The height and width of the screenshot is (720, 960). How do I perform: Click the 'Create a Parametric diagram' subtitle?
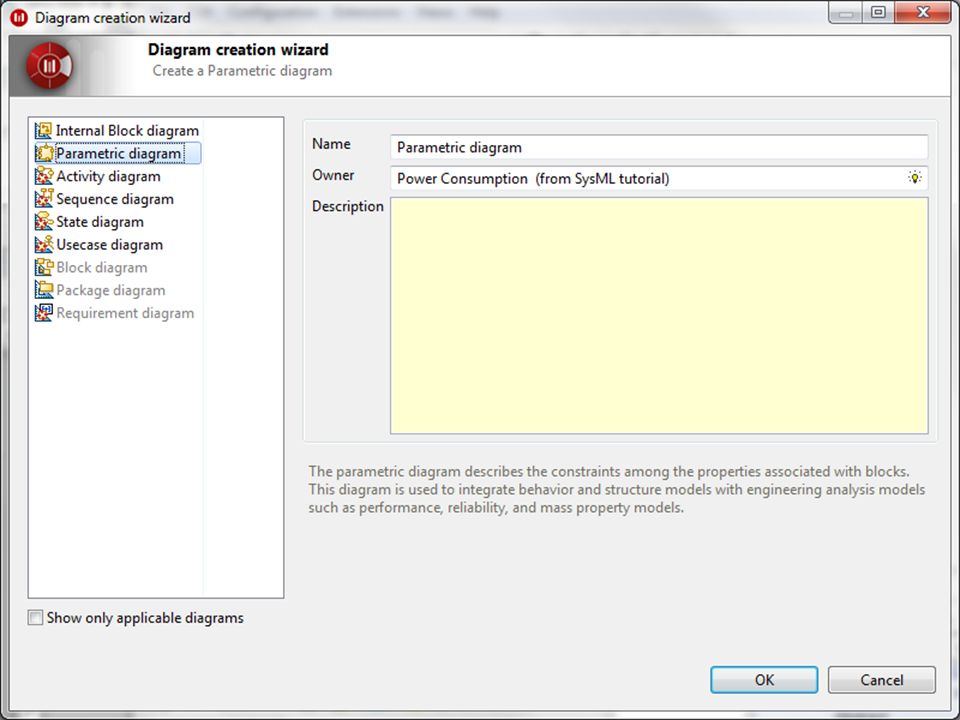pos(242,70)
